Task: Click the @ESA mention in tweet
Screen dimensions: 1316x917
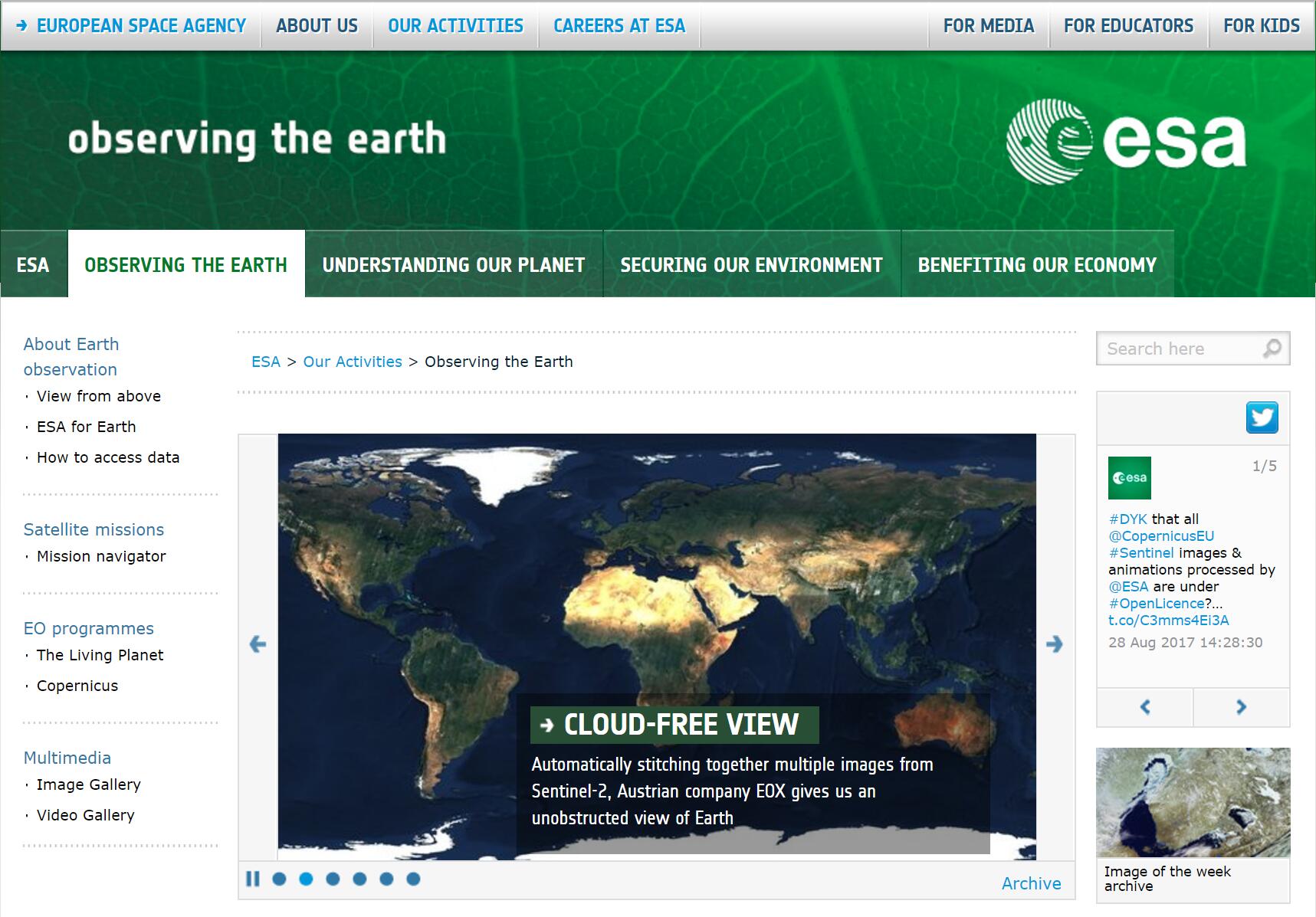Action: [x=1128, y=586]
